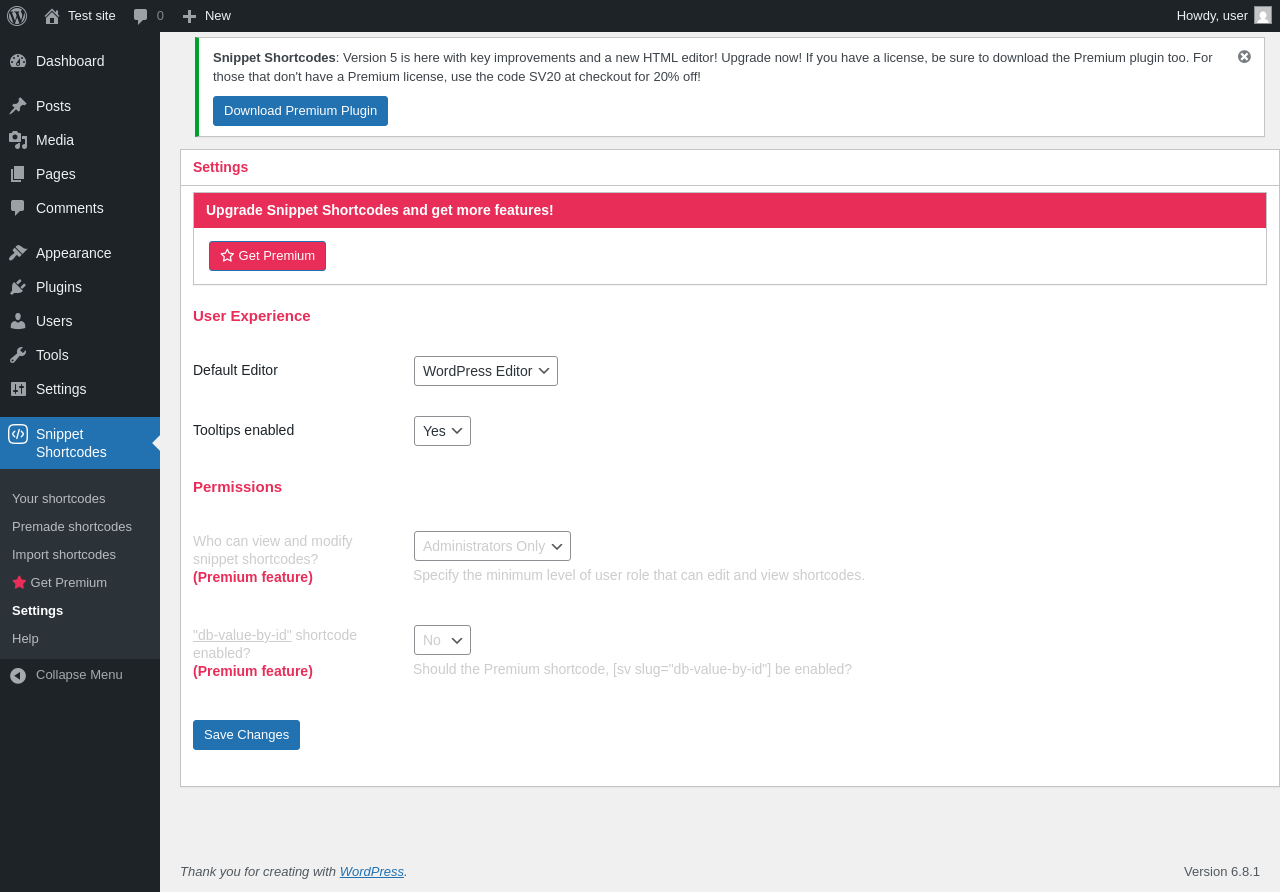Click the home icon beside Test site

tap(52, 16)
